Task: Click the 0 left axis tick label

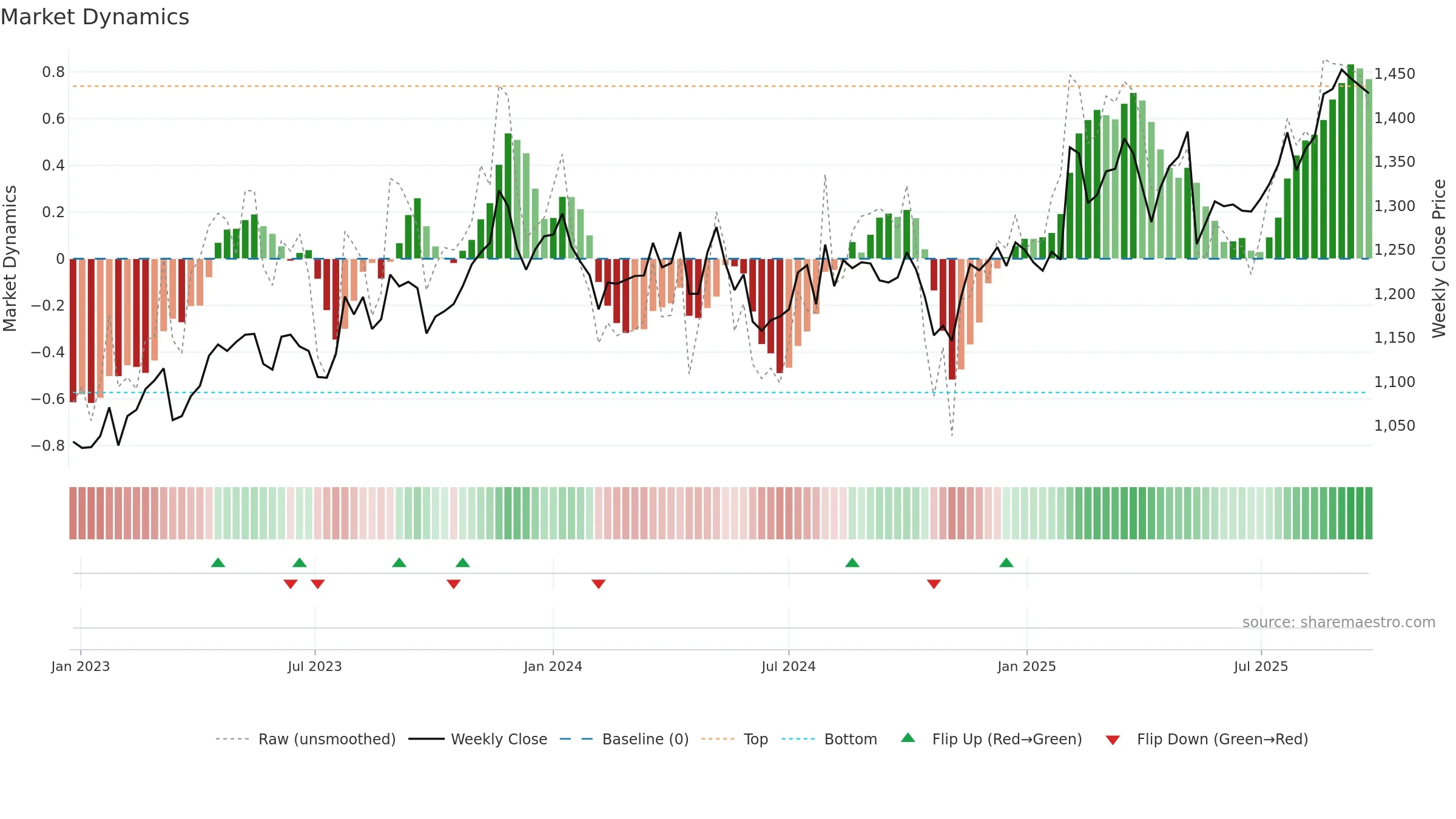Action: [61, 259]
